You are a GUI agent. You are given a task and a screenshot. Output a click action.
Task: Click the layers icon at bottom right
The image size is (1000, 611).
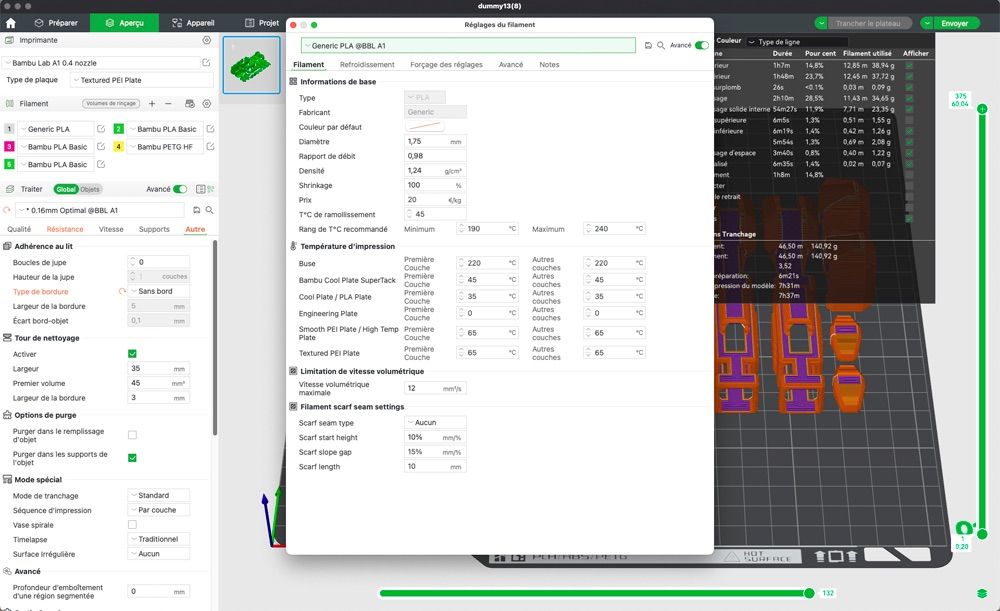[982, 594]
